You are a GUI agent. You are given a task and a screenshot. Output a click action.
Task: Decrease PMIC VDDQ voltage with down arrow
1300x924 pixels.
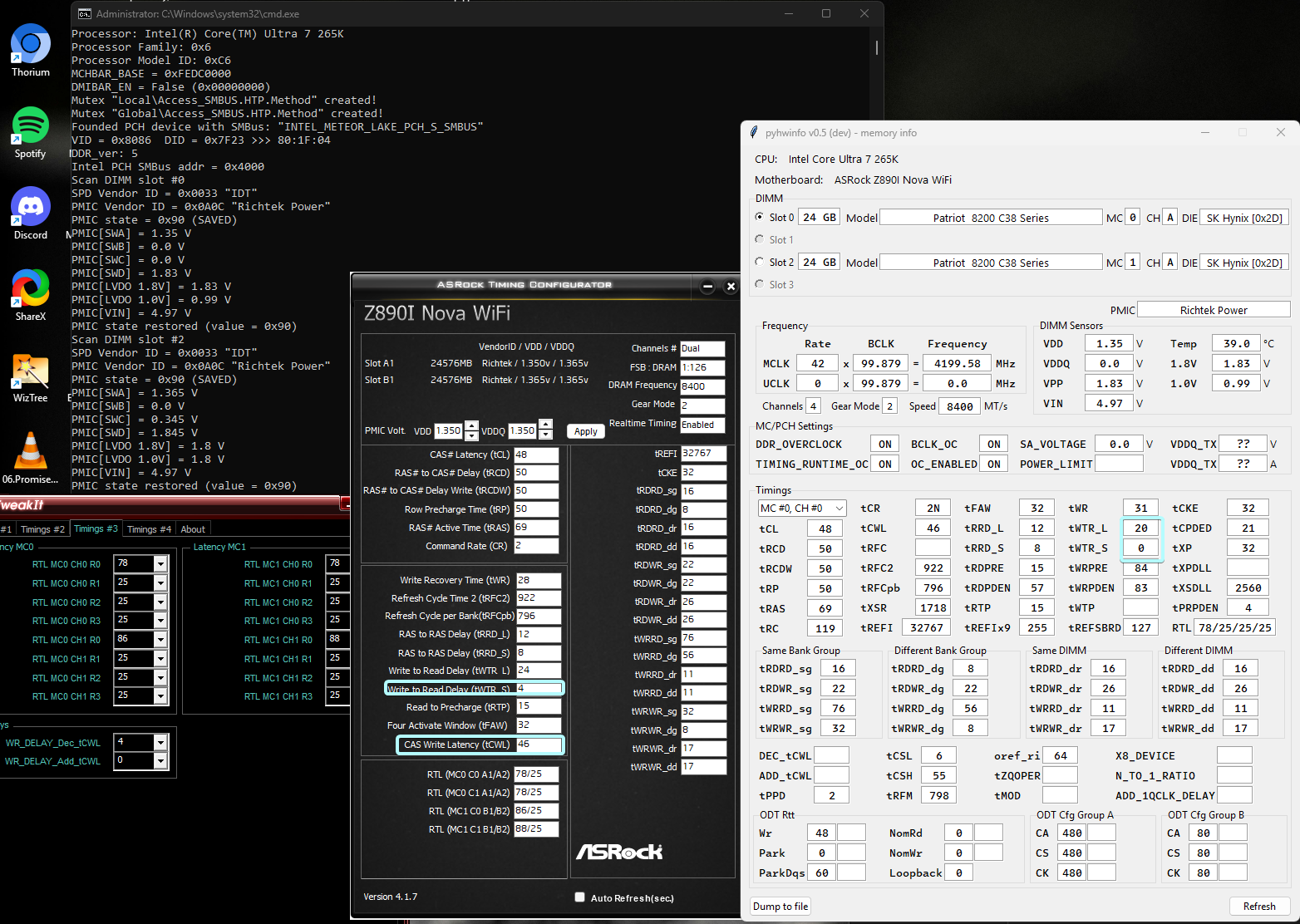[x=545, y=435]
